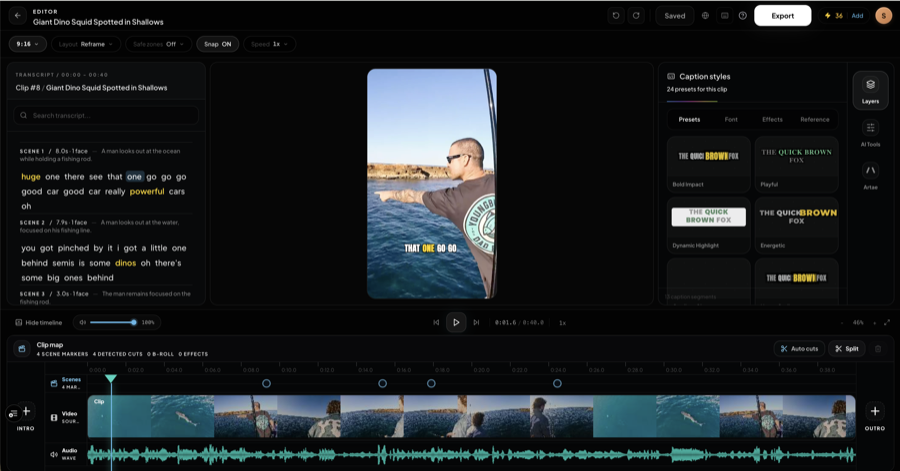The image size is (900, 471).
Task: Click the selected word "one" in transcript
Action: pos(134,177)
